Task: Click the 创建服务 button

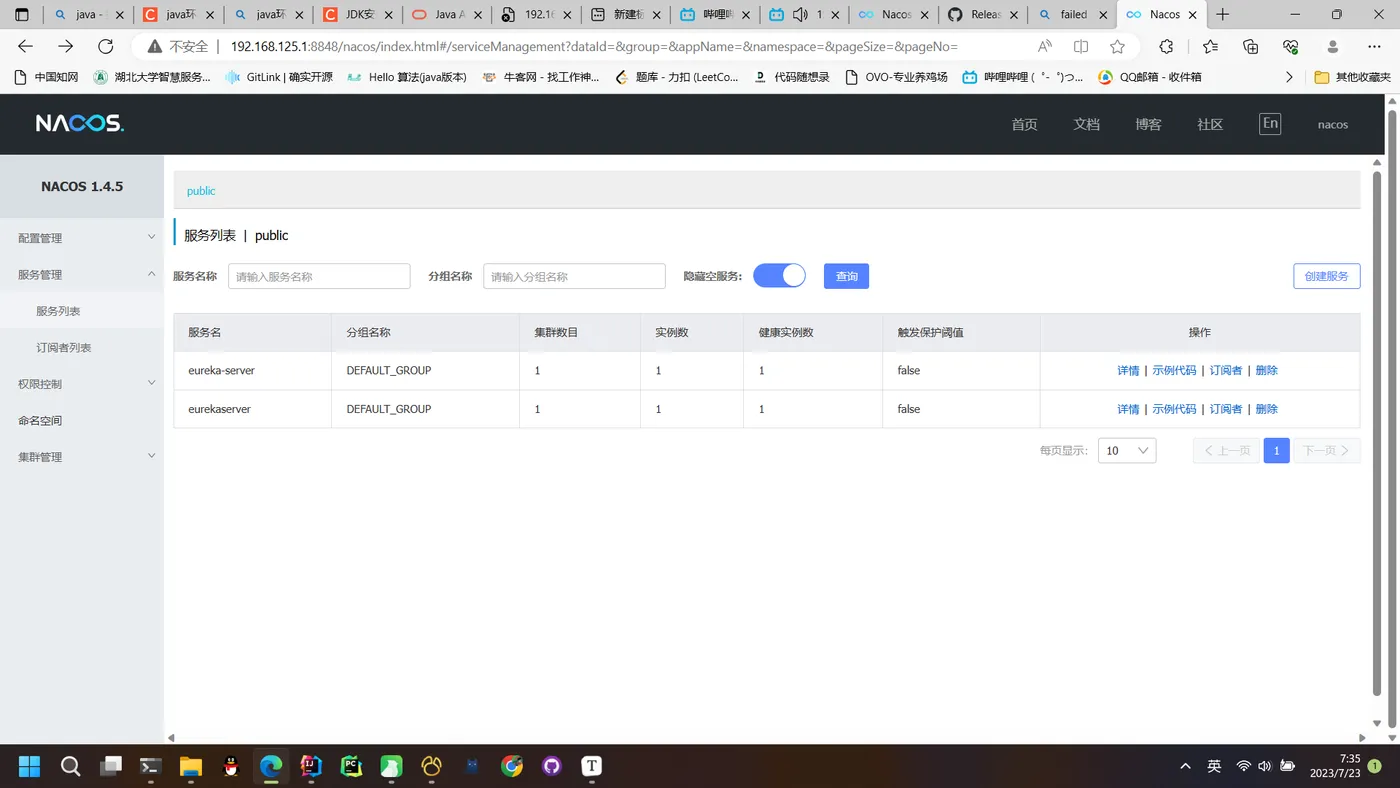Action: click(1326, 276)
